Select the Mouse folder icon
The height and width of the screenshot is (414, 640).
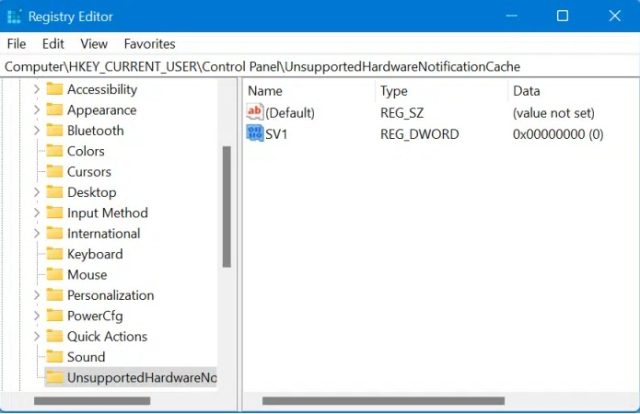[x=55, y=274]
